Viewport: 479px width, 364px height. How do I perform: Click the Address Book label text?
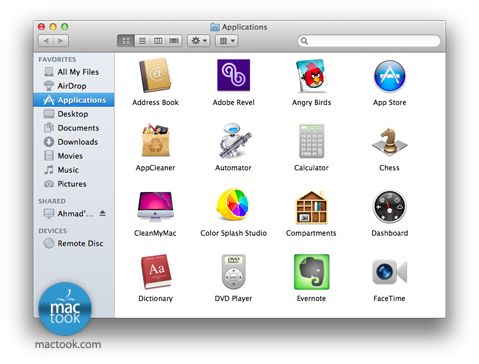tap(155, 103)
